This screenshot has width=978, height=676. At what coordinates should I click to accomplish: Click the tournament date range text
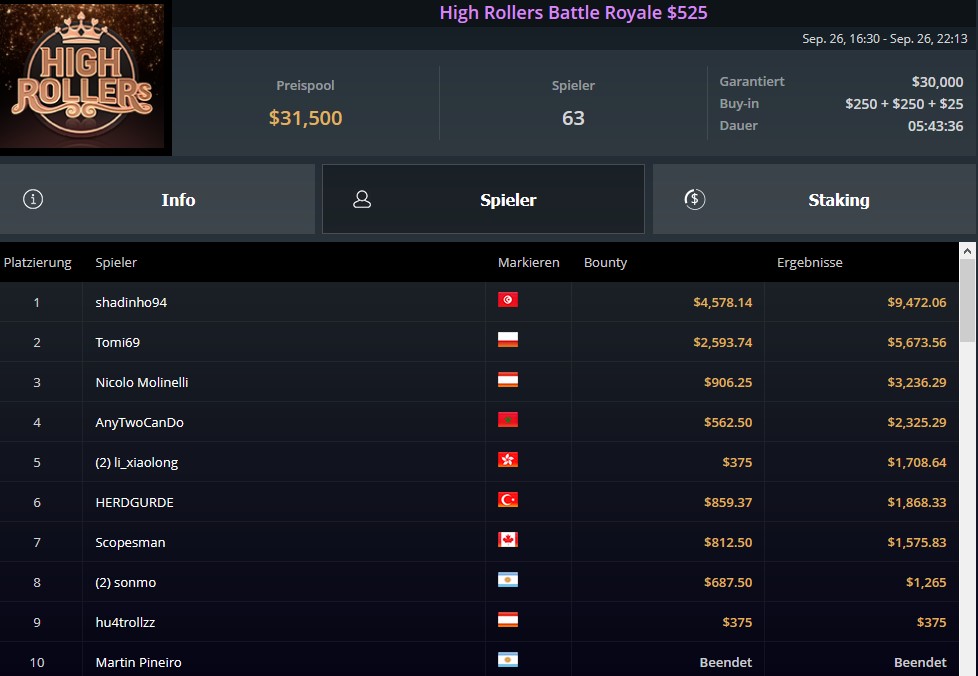pos(884,39)
